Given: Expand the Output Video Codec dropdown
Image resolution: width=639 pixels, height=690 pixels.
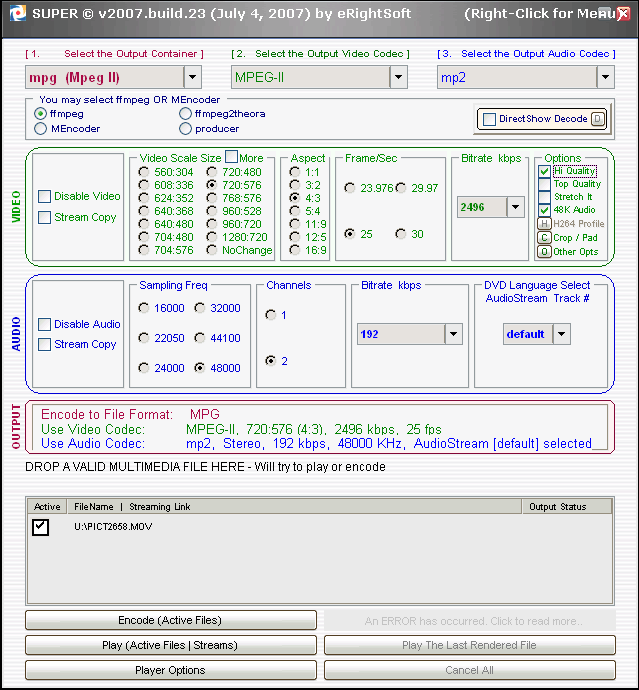Looking at the screenshot, I should click(x=398, y=77).
